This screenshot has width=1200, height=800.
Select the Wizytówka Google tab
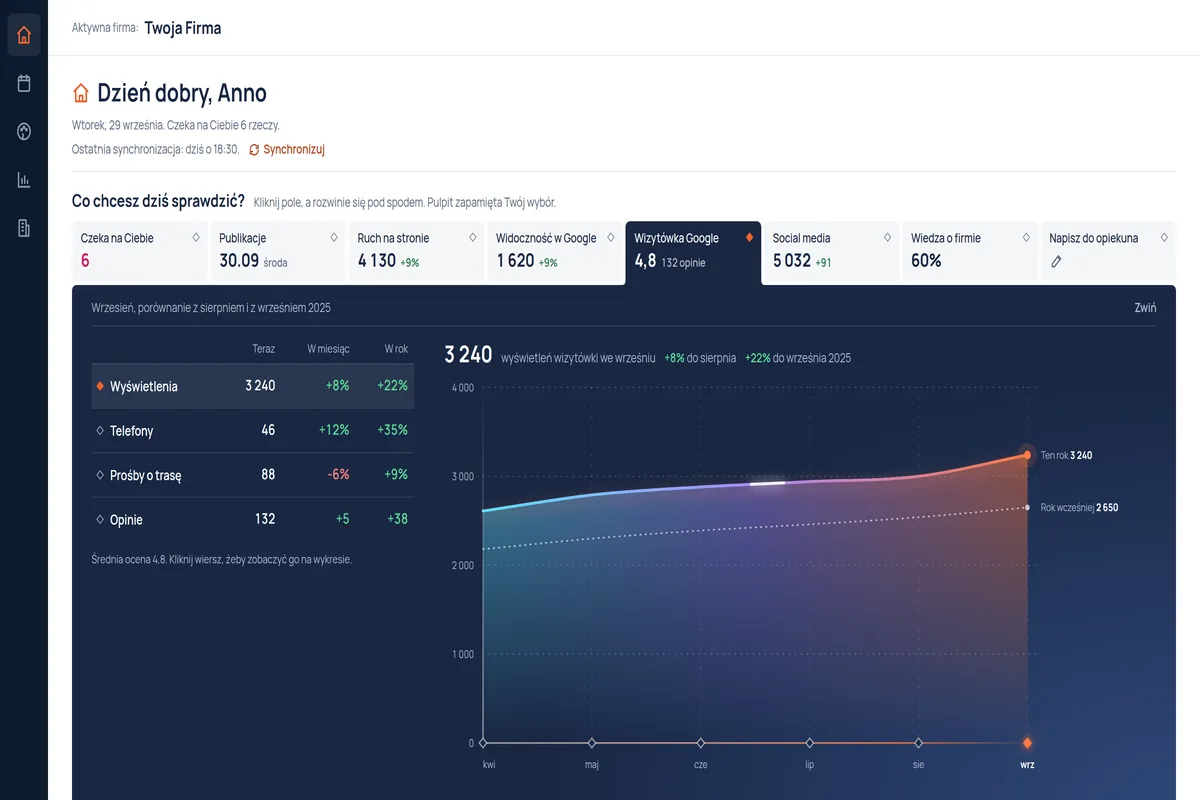pos(693,253)
